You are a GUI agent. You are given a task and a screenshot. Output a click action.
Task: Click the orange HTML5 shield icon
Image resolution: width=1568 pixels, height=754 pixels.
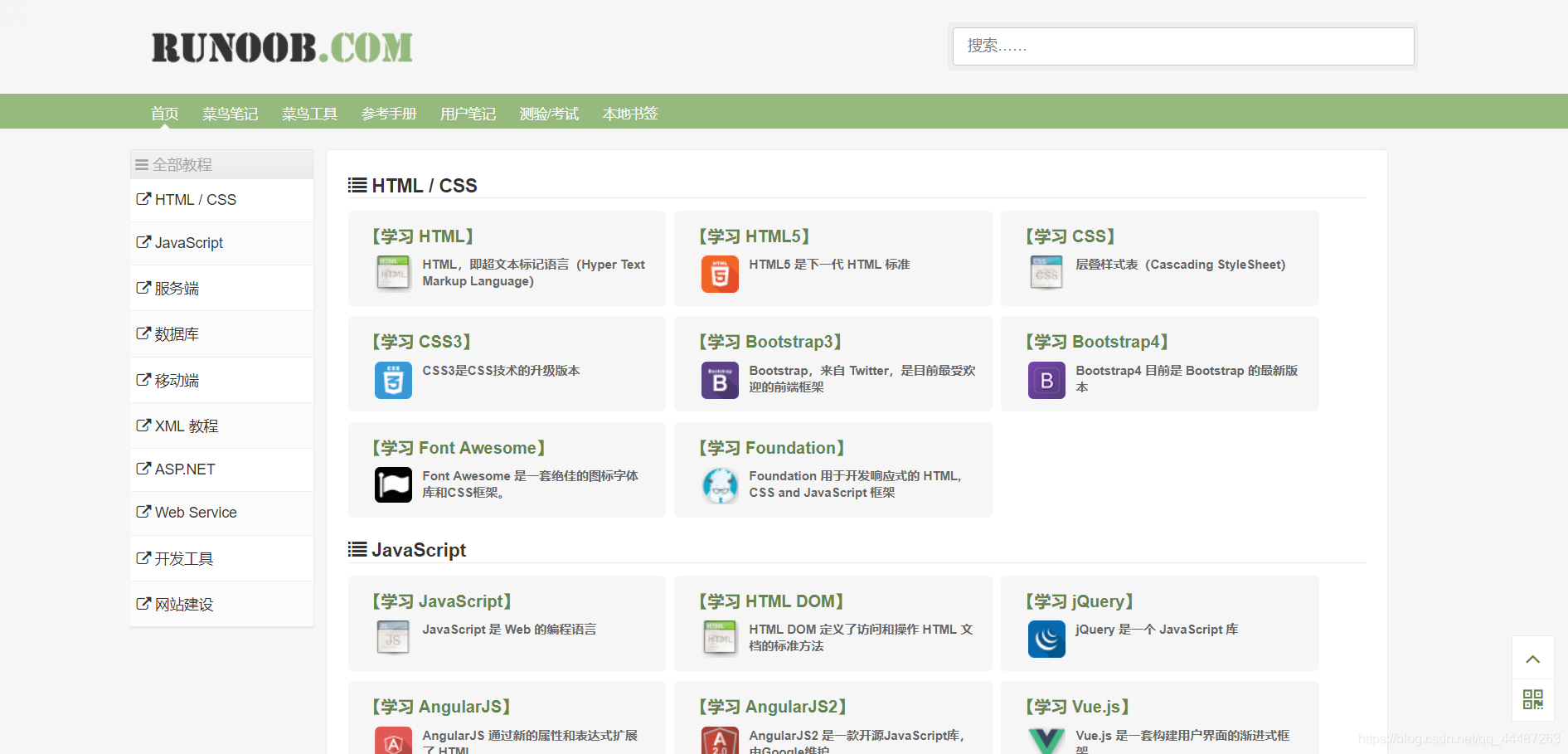tap(720, 274)
